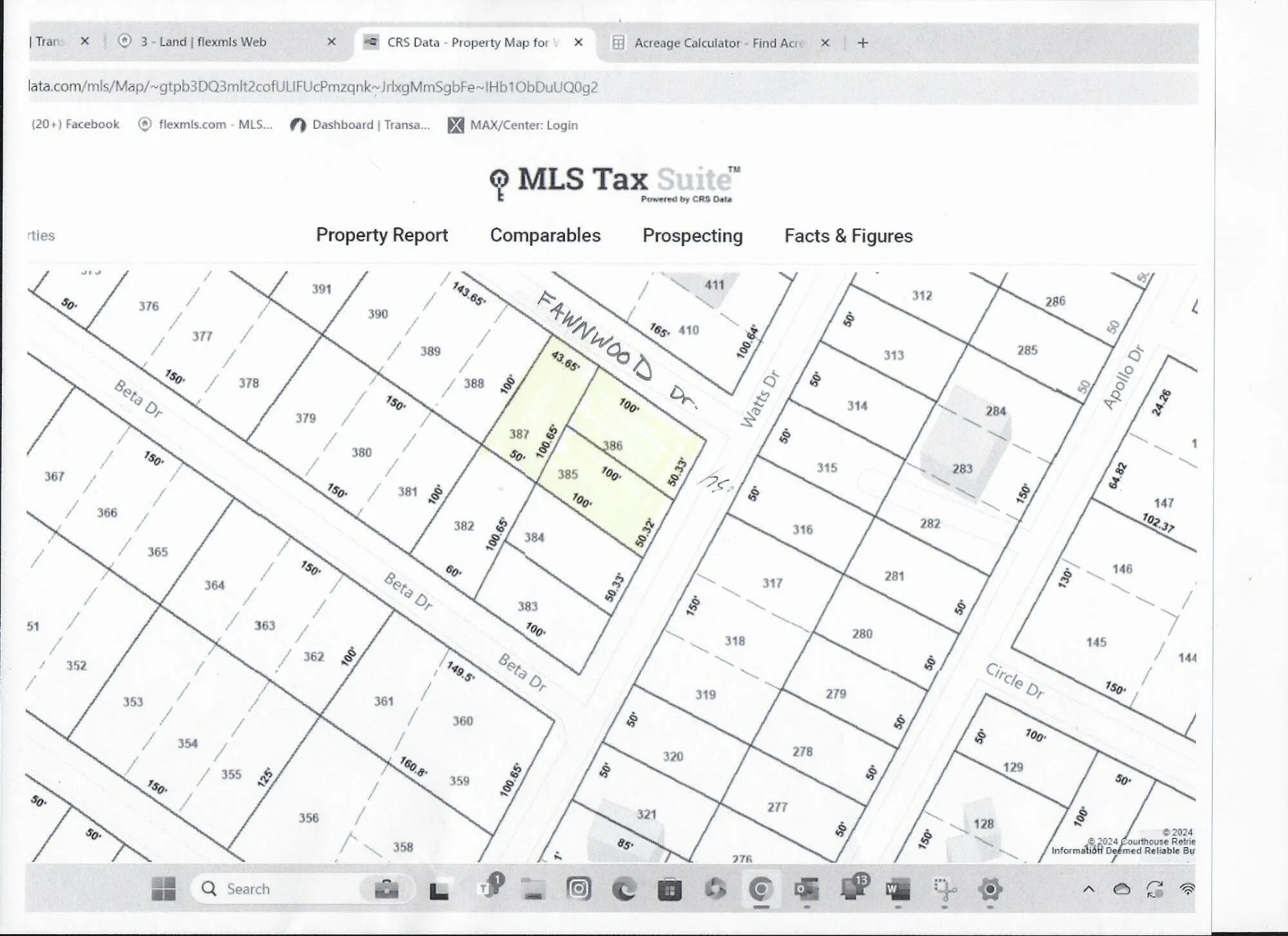Viewport: 1288px width, 936px height.
Task: Open Microsoft Word from the taskbar
Action: point(898,890)
